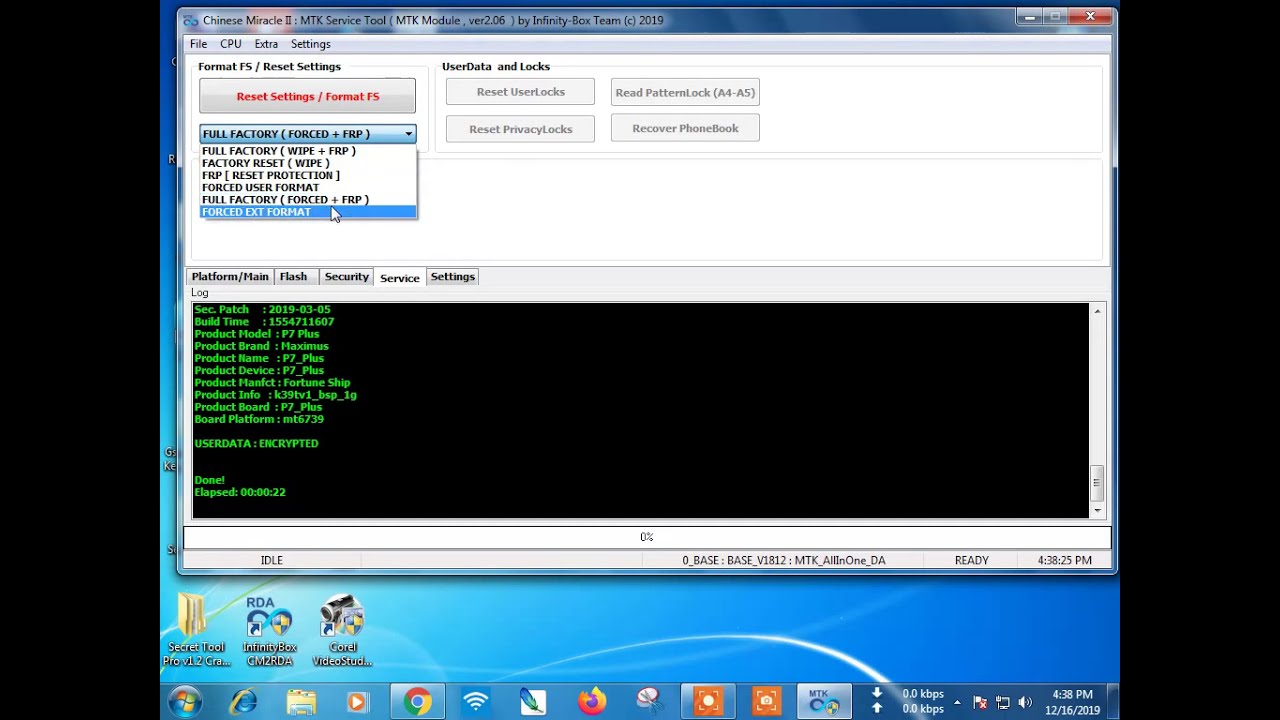Image resolution: width=1280 pixels, height=720 pixels.
Task: Open the Secret Tool Pro desktop folder
Action: 196,631
